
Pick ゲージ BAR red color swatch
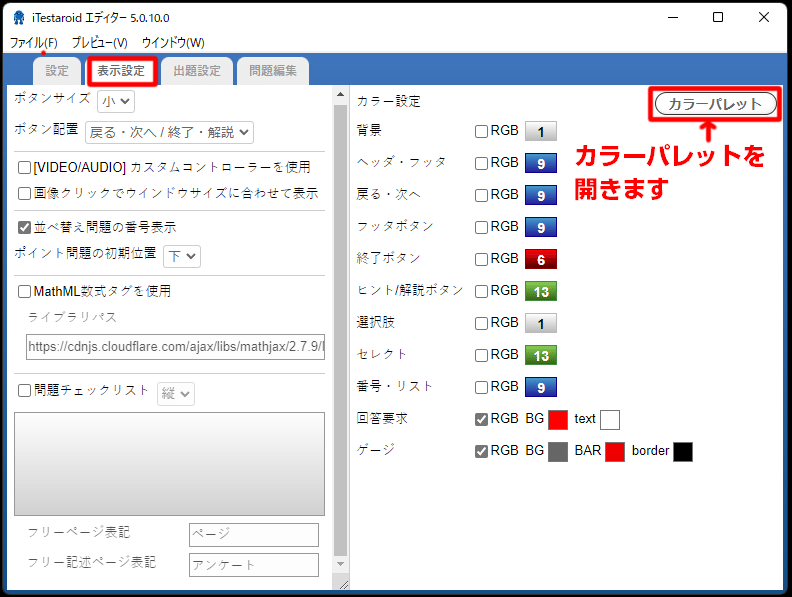tap(615, 452)
